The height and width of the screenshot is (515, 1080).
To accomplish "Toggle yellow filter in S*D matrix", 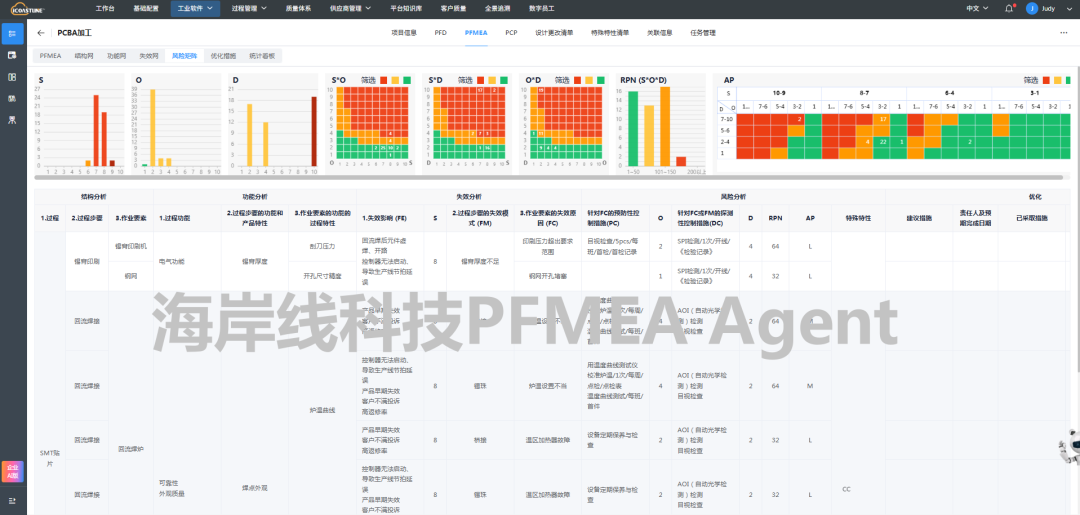I will 492,81.
